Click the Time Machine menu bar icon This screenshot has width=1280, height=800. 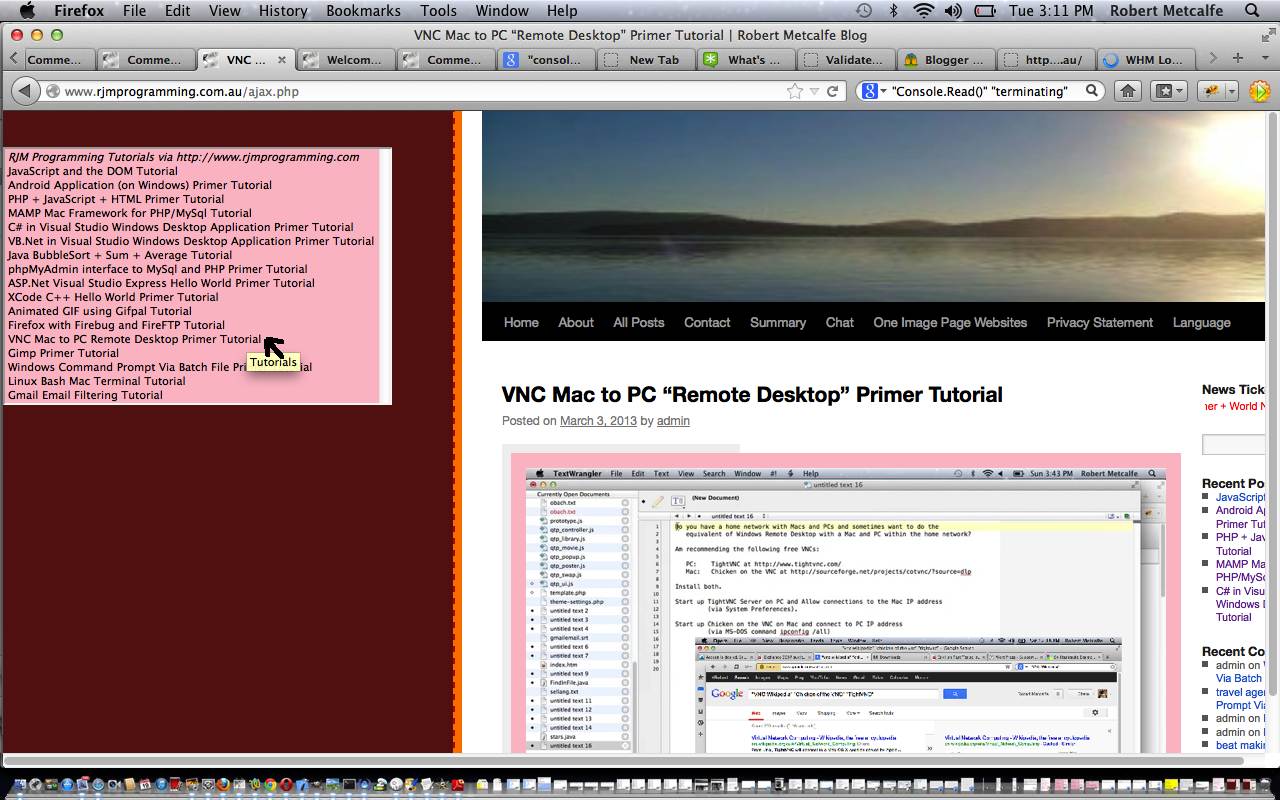(x=864, y=11)
